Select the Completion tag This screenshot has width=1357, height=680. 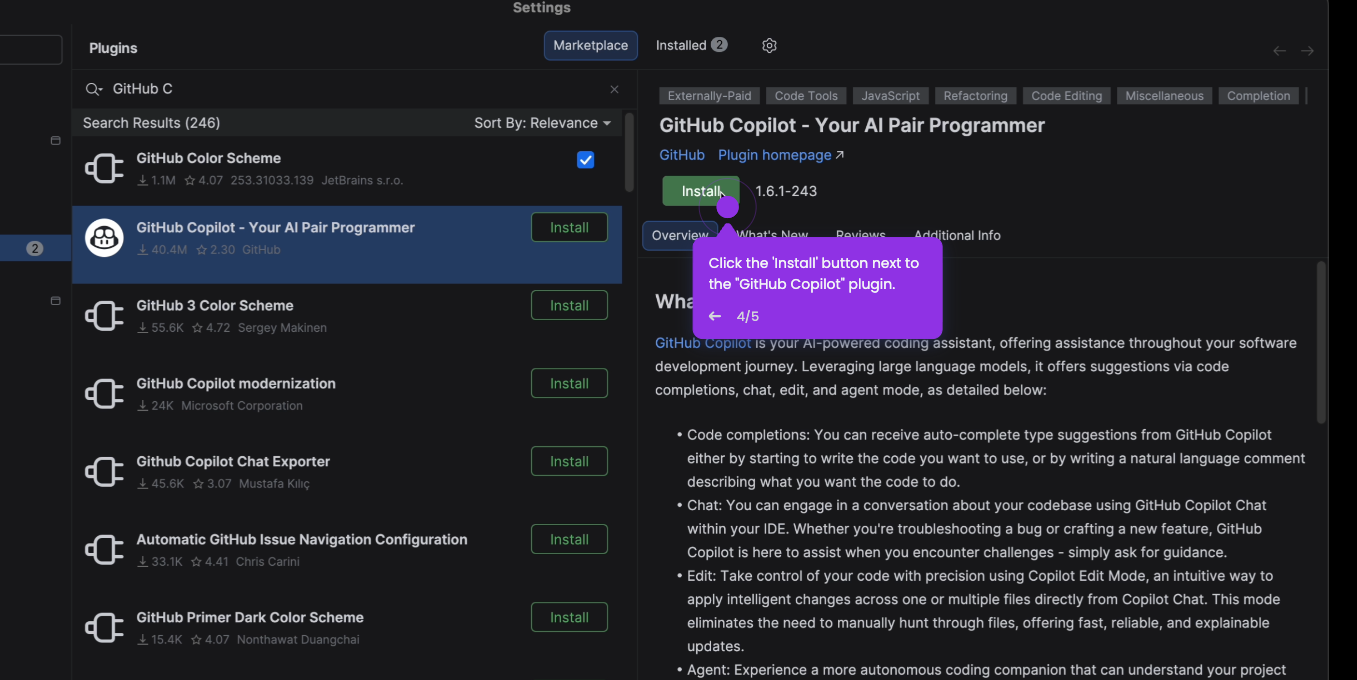pos(1259,96)
